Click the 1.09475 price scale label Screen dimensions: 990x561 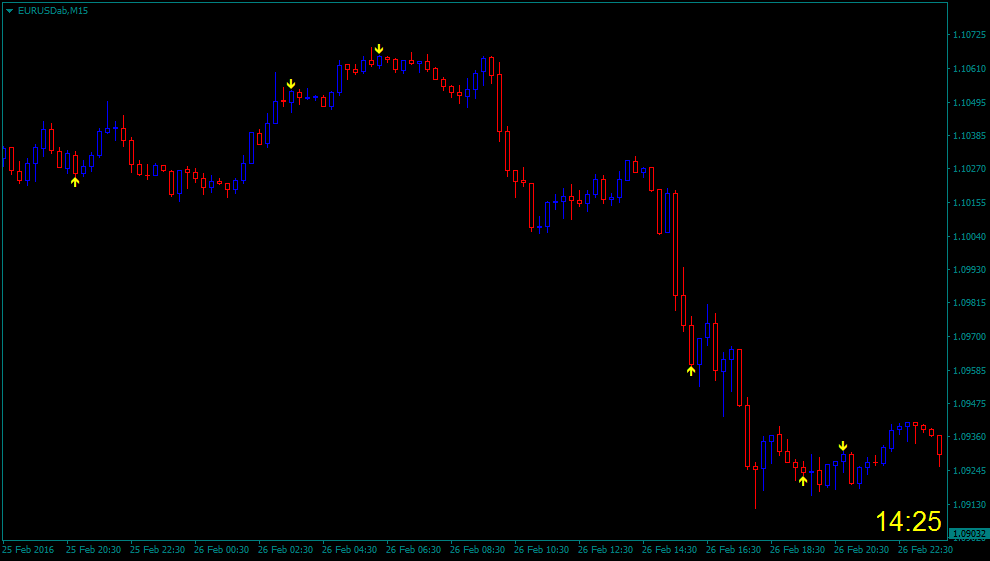[x=969, y=403]
